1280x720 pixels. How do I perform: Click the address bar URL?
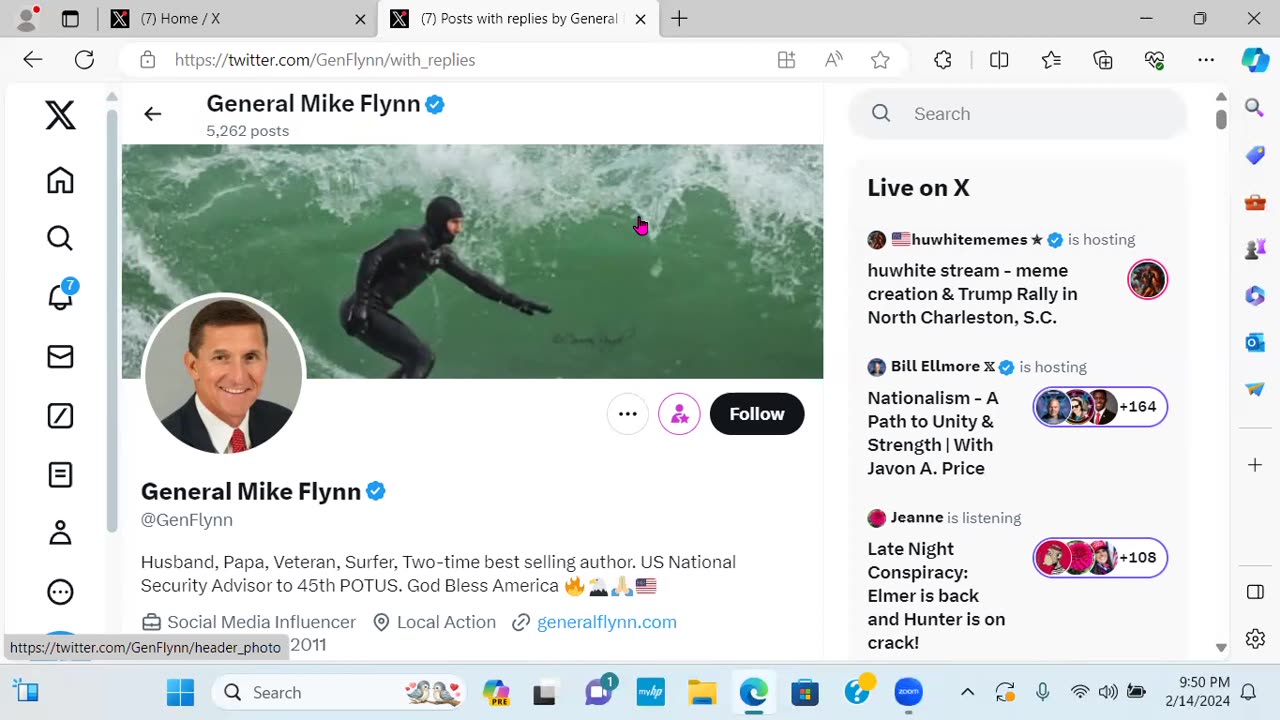(x=325, y=60)
